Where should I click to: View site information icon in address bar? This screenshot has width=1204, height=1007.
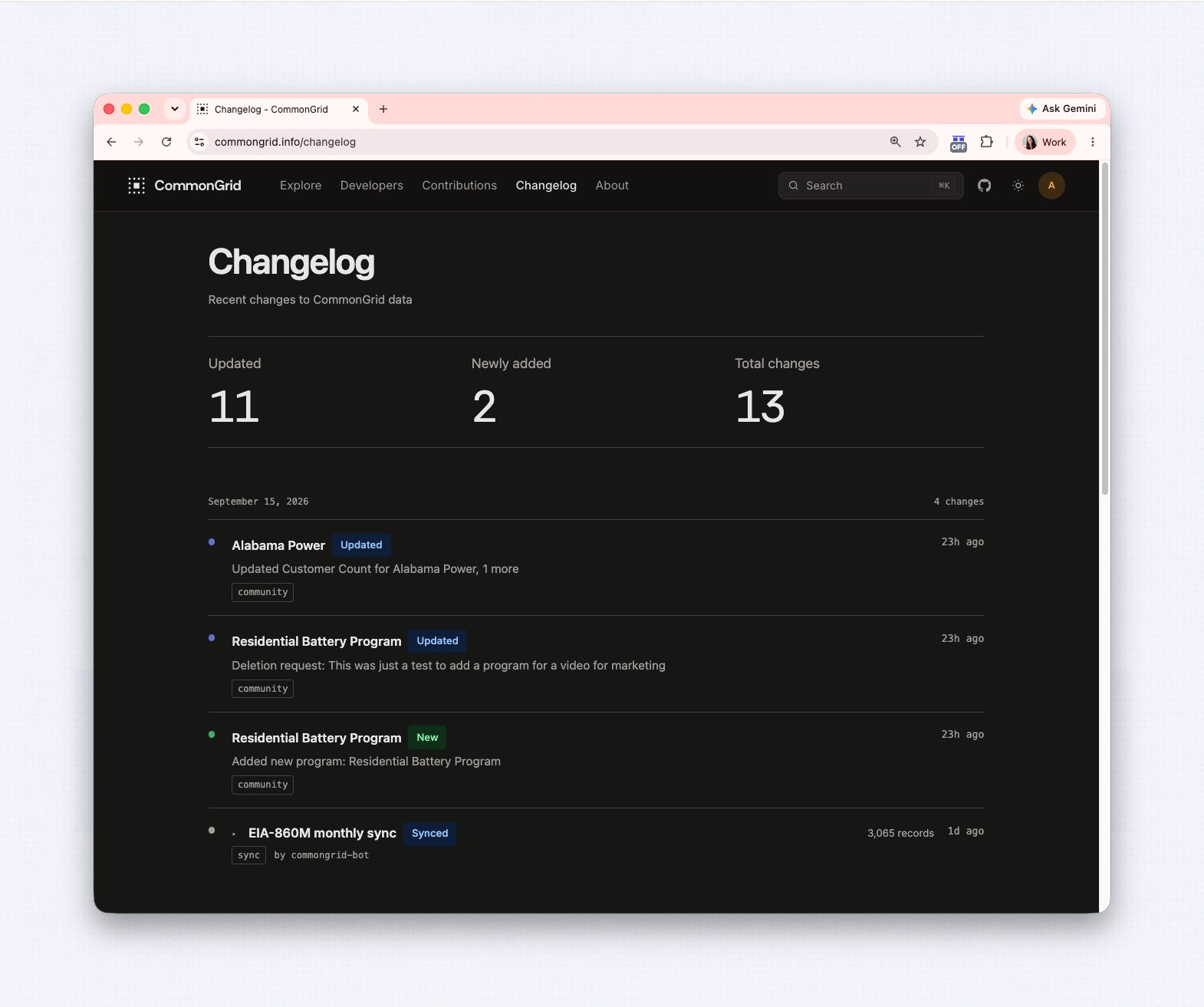(x=199, y=142)
